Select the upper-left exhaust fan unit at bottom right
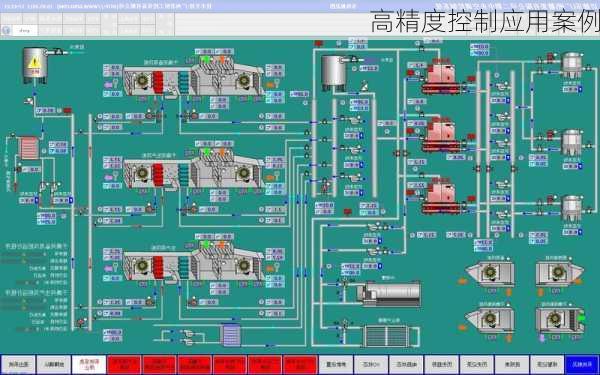This screenshot has height=375, width=600. [x=490, y=273]
